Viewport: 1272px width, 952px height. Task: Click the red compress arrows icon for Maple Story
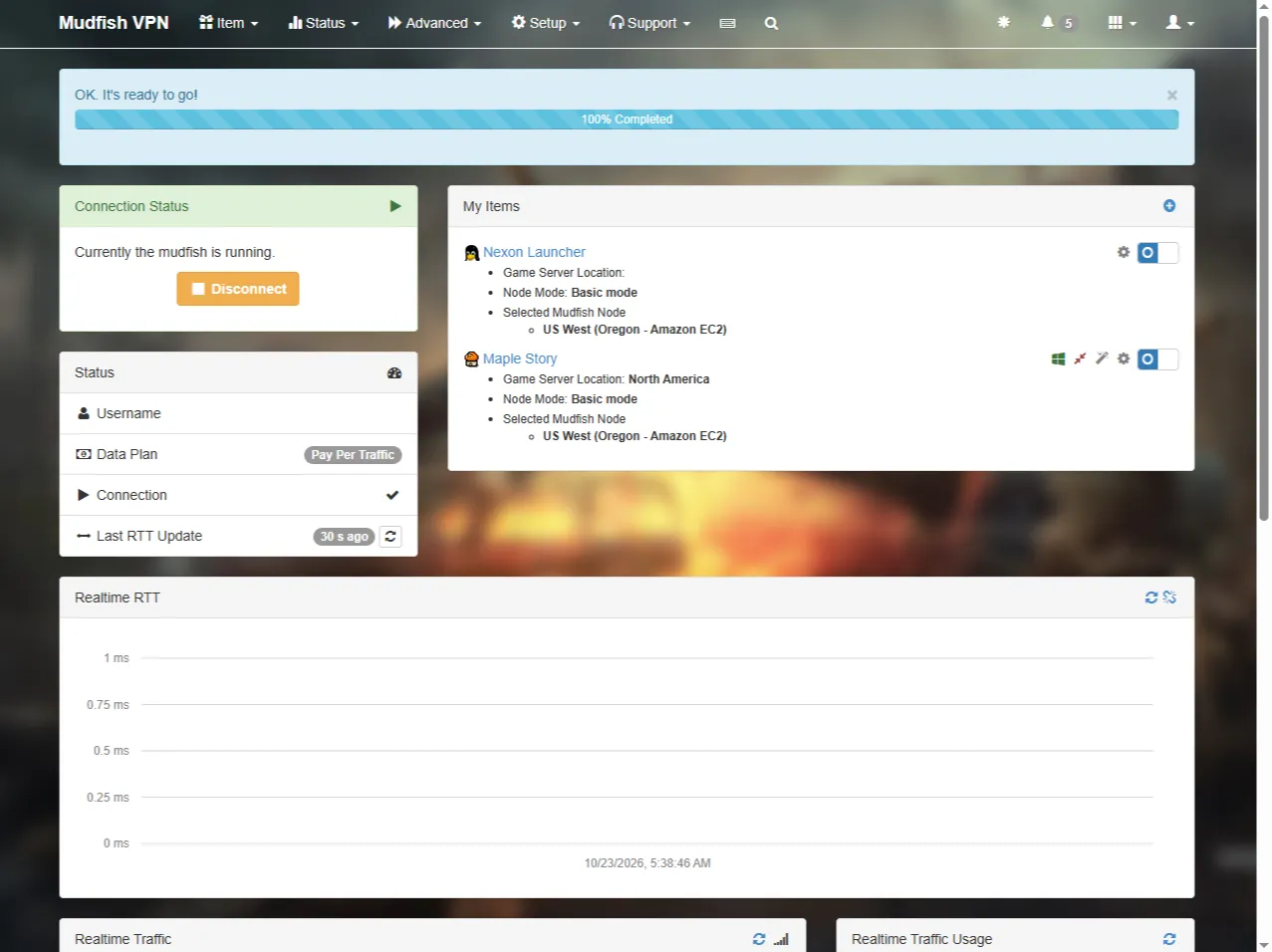[x=1080, y=358]
